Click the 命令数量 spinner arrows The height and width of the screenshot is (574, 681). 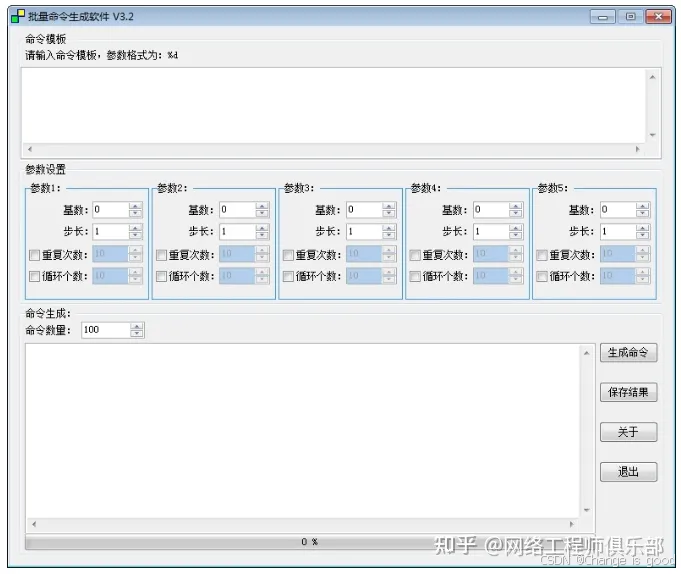pyautogui.click(x=137, y=330)
